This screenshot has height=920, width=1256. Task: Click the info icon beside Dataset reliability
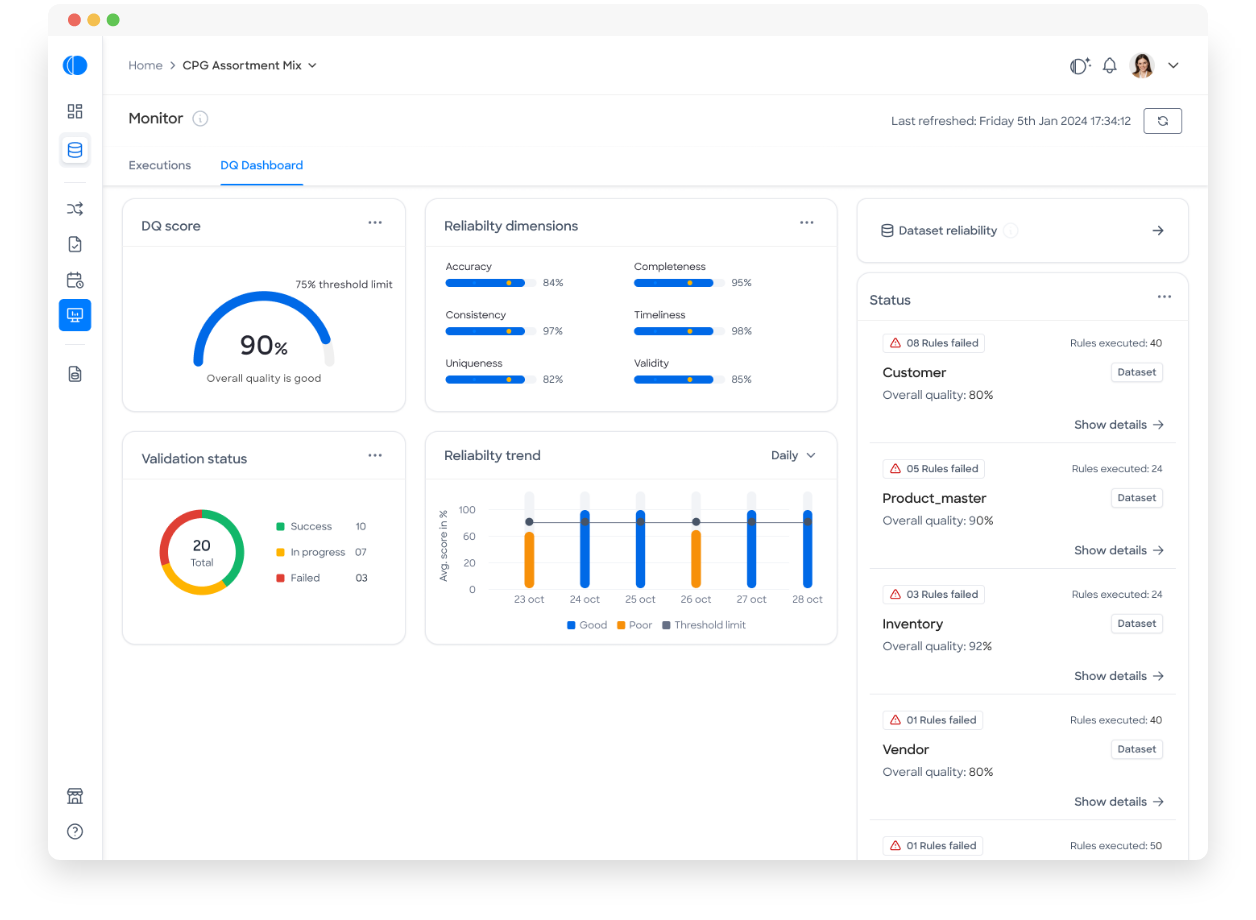click(x=1011, y=231)
